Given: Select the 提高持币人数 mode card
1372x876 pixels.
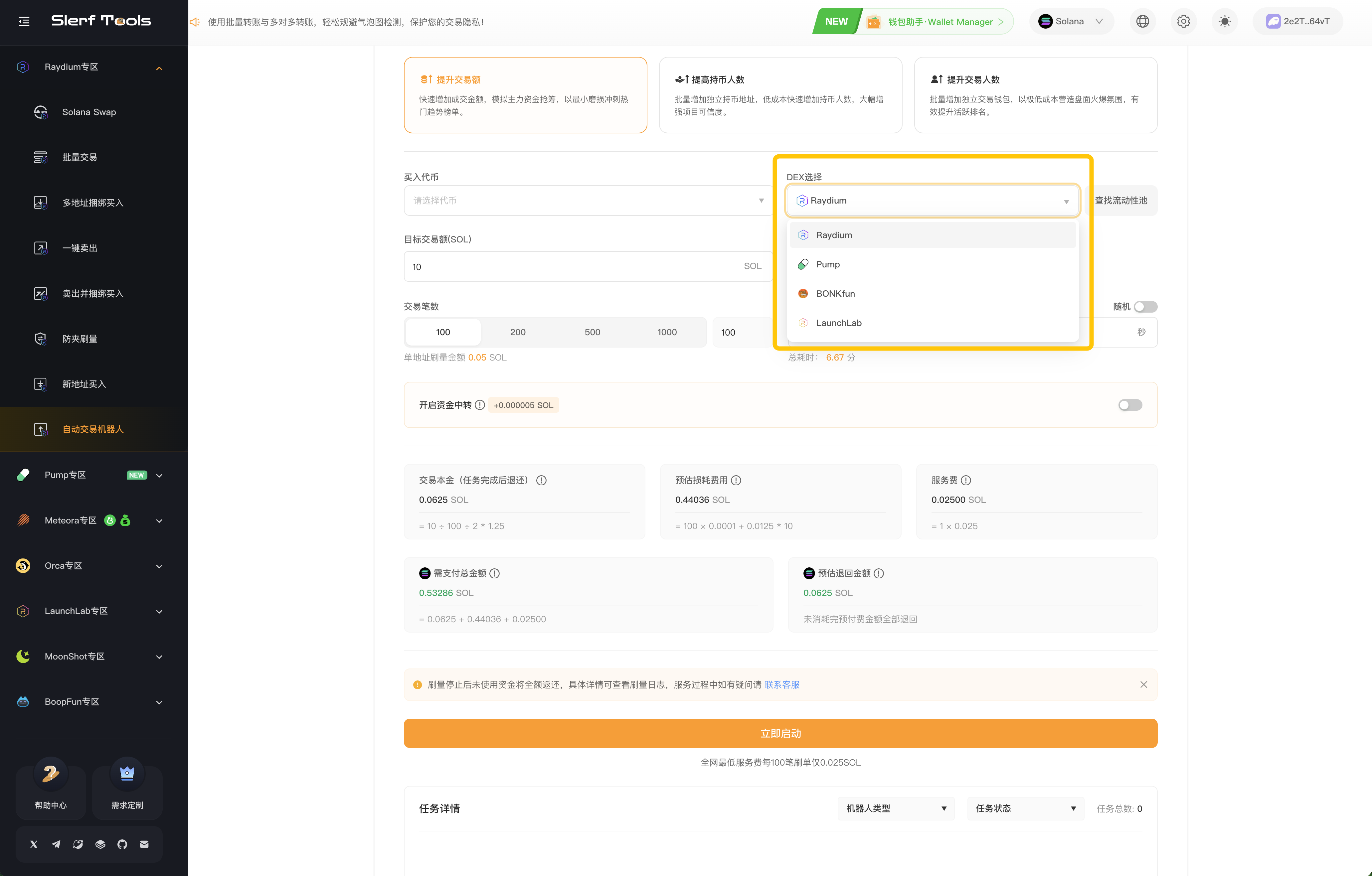Looking at the screenshot, I should coord(780,95).
